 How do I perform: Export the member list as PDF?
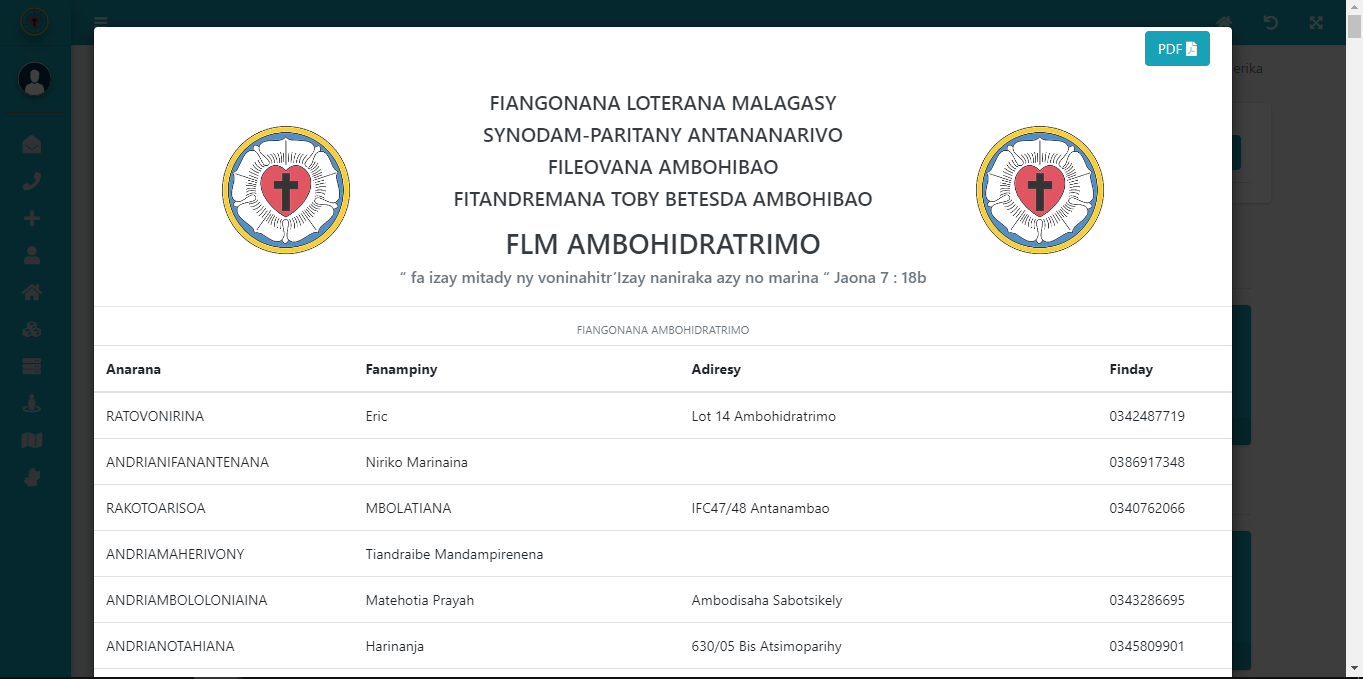[x=1176, y=49]
